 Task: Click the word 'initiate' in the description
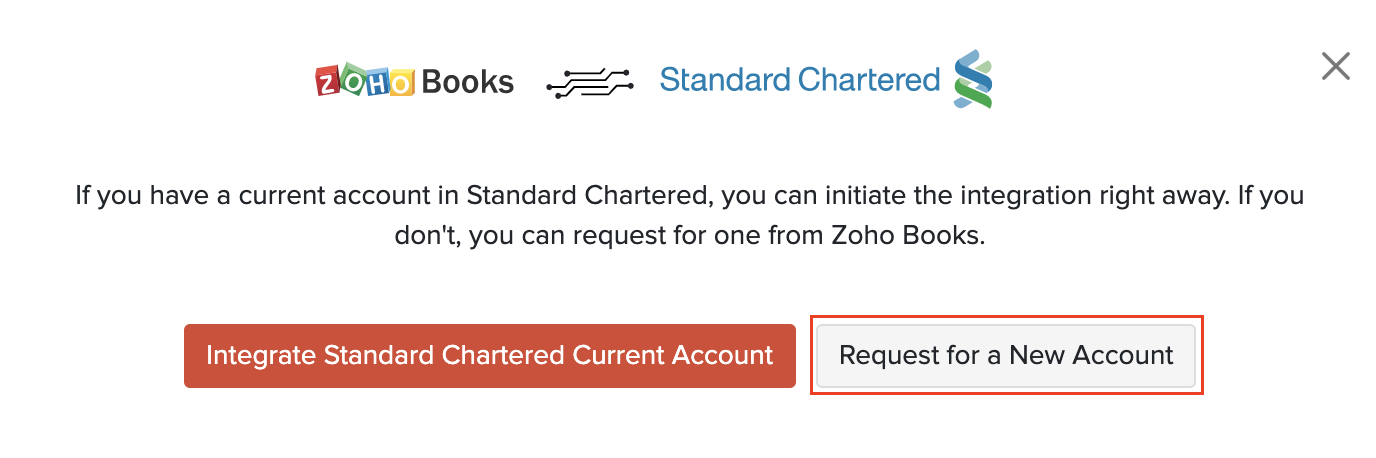854,194
